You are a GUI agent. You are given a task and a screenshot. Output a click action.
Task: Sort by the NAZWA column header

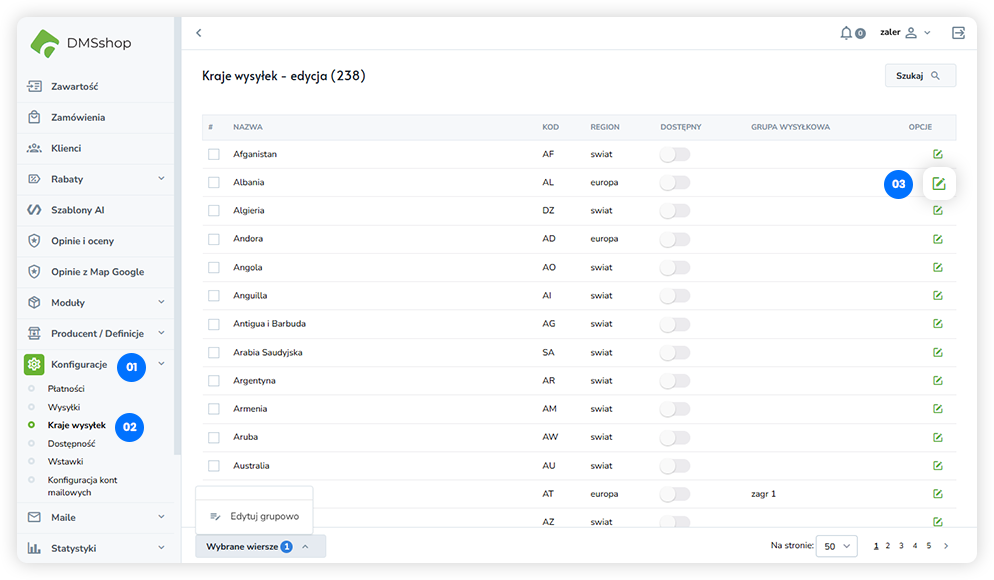(x=248, y=127)
